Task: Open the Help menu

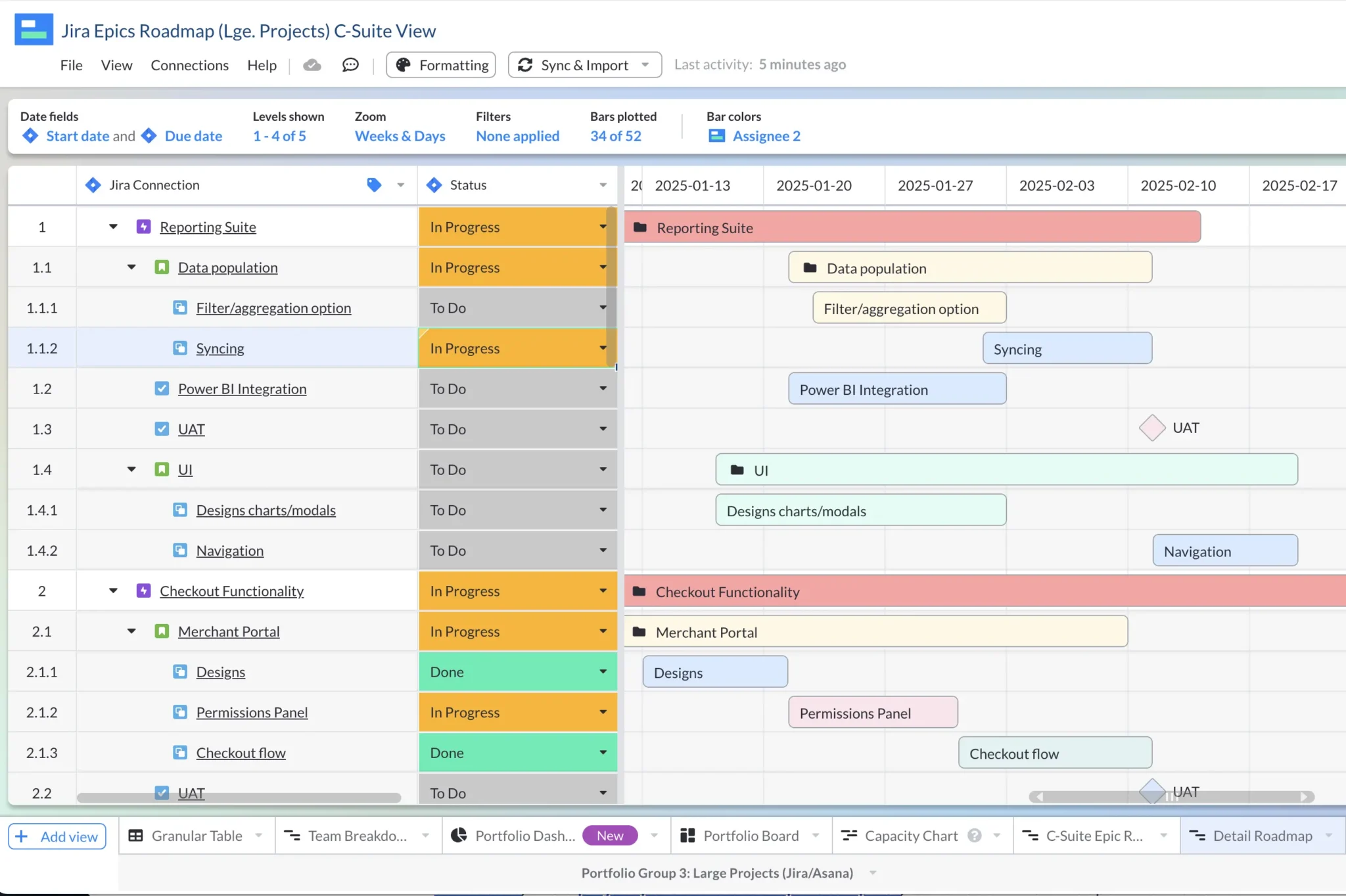Action: pos(262,65)
